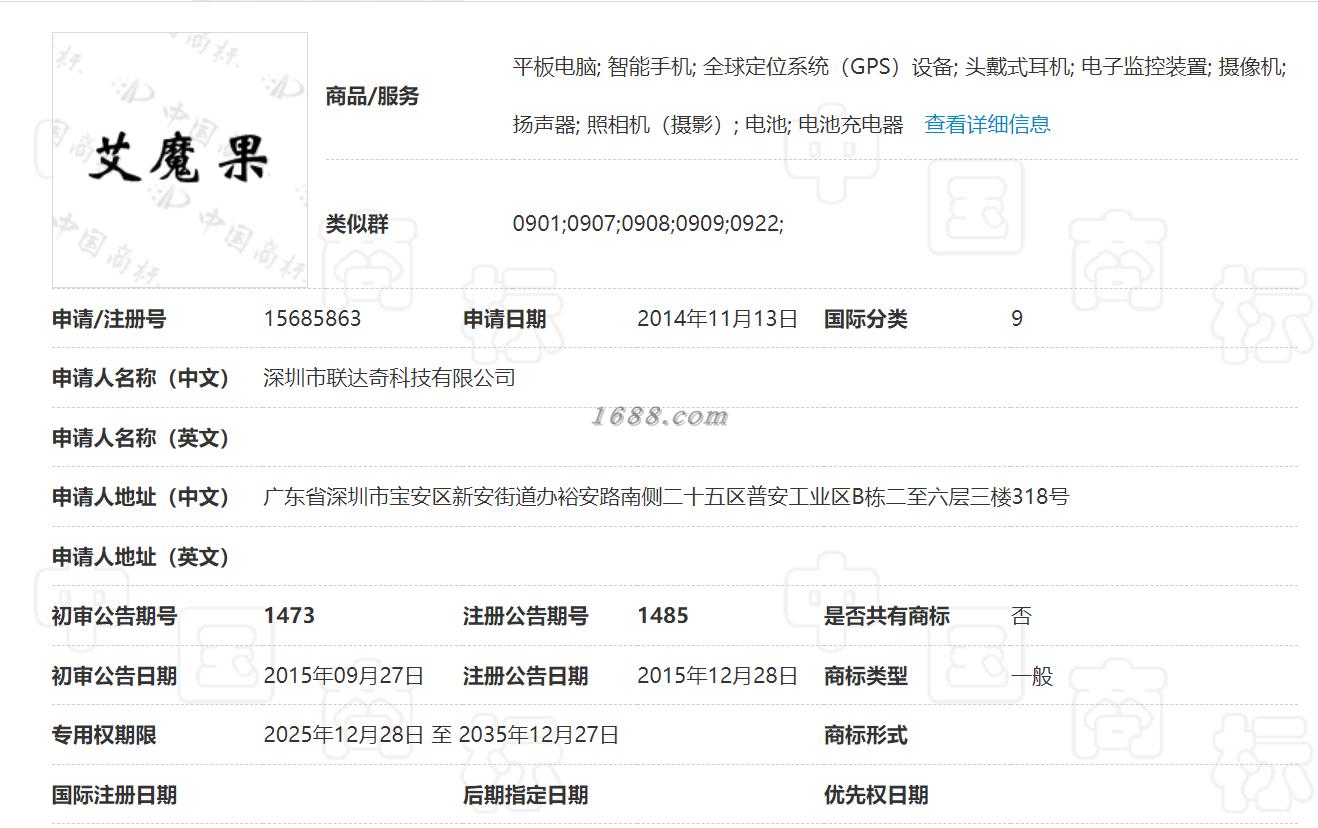Click the 后期指定日期 label
This screenshot has width=1318, height=828.
(x=525, y=795)
